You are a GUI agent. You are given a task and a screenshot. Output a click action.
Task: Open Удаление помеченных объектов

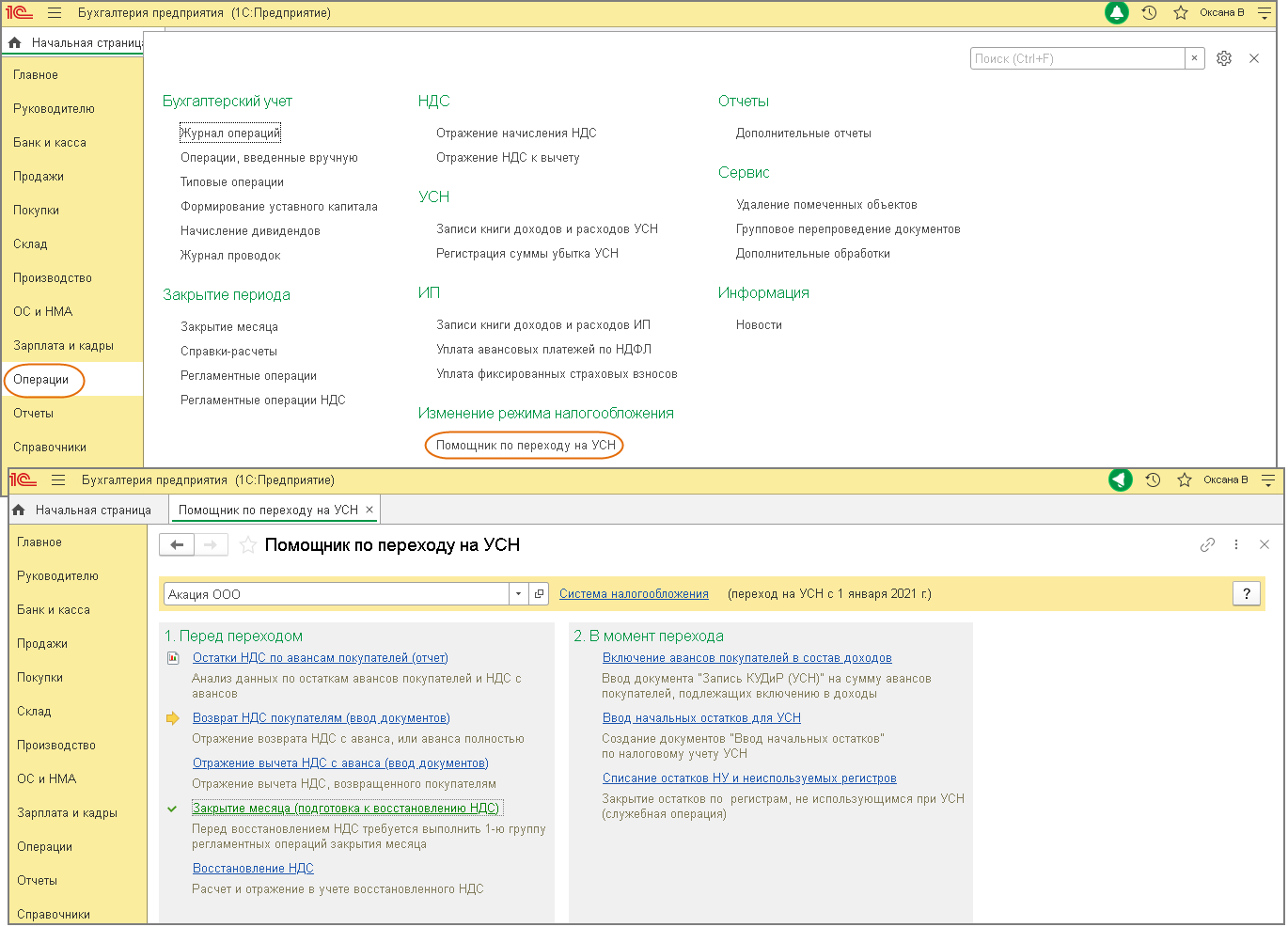[826, 205]
